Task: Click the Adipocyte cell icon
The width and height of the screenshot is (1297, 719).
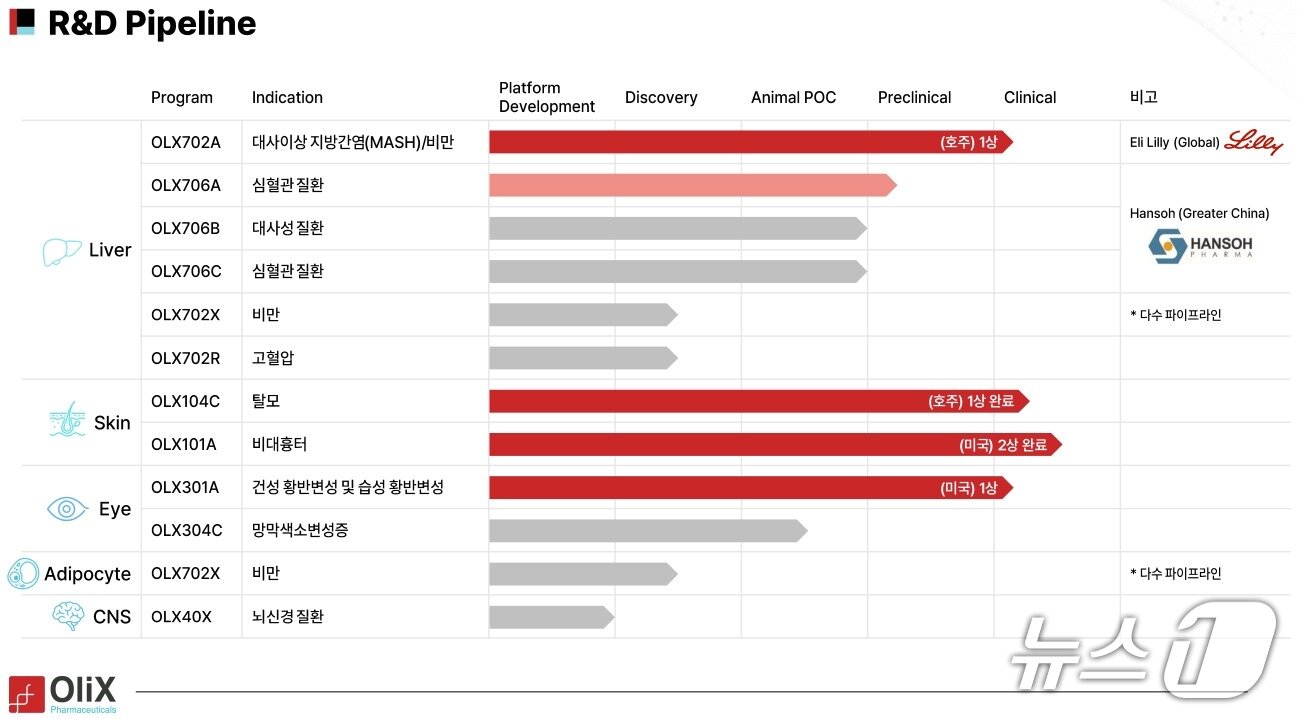Action: click(23, 574)
